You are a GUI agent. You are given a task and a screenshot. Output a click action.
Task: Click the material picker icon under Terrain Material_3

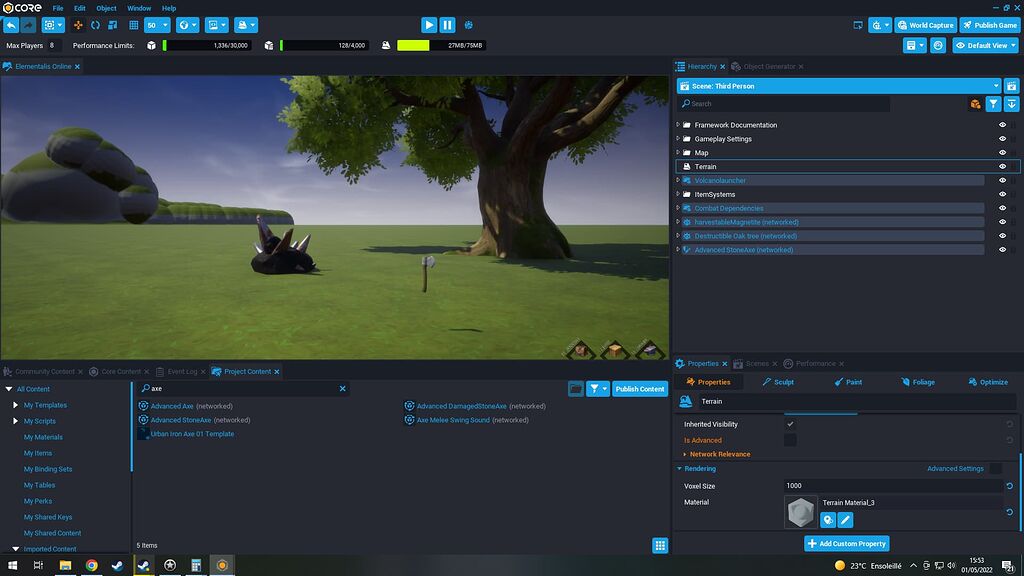[827, 520]
